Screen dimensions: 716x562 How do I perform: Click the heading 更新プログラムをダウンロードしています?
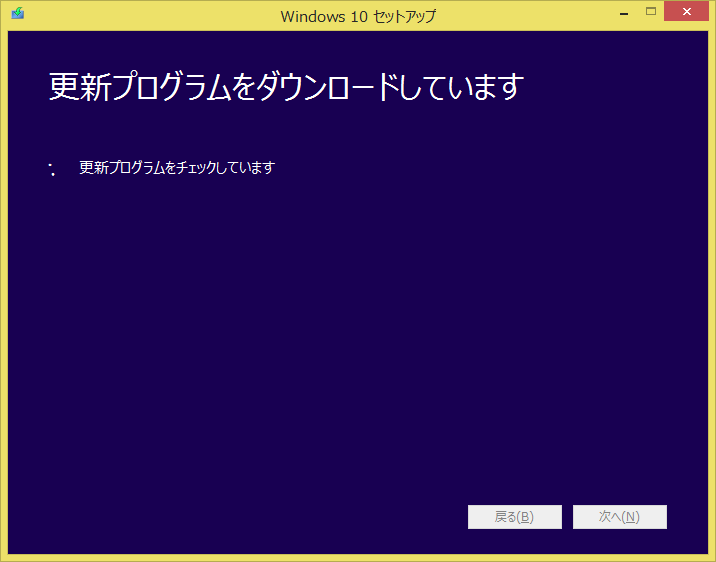tap(286, 86)
